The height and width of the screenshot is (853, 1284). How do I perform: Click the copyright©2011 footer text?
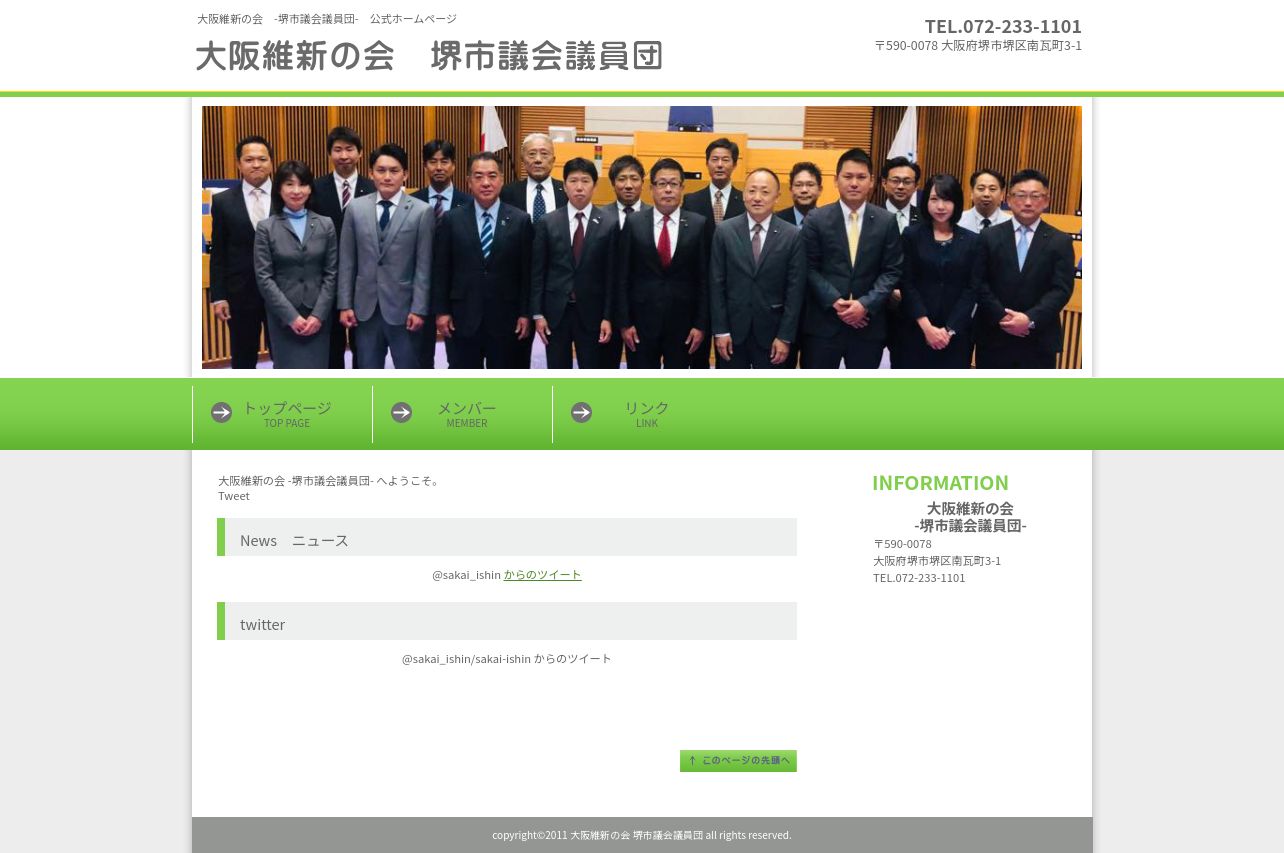pyautogui.click(x=642, y=835)
